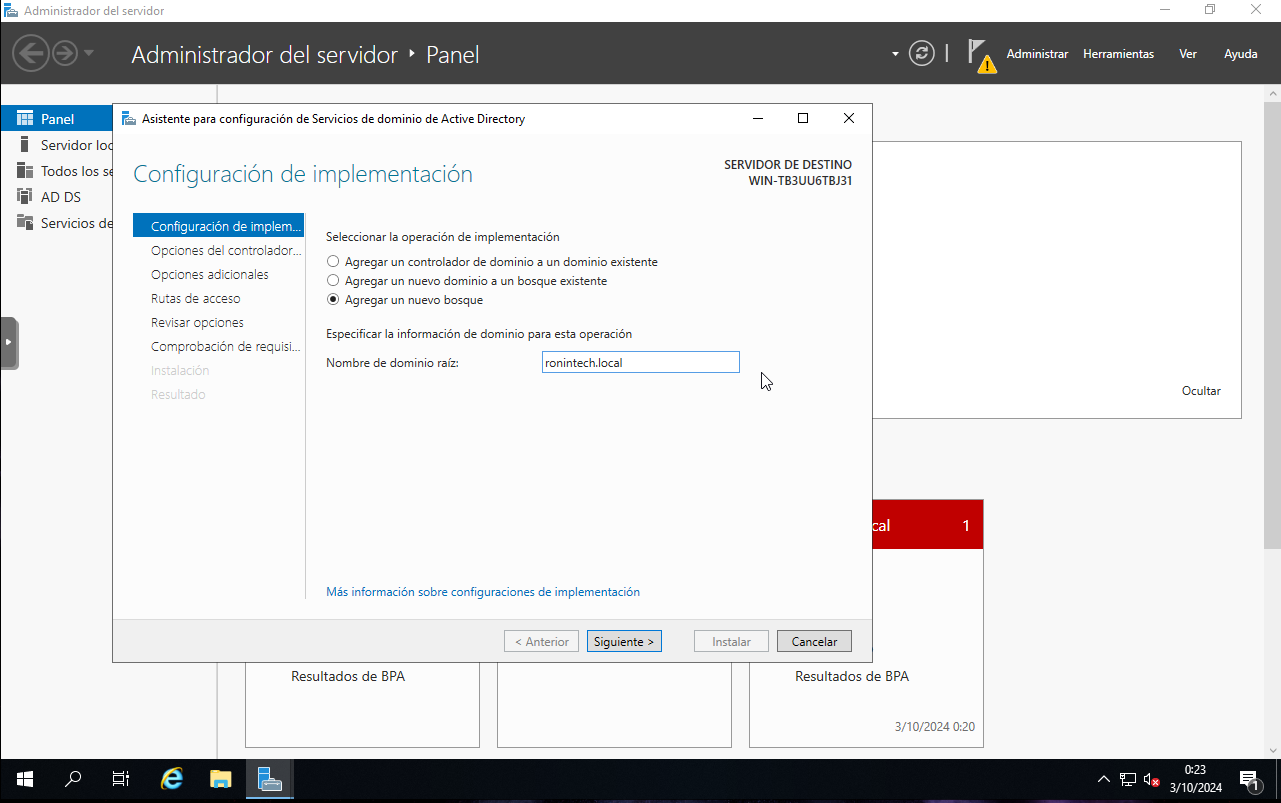Select 'Agregar un nuevo dominio a un bosque existente'
The image size is (1281, 803).
(333, 281)
